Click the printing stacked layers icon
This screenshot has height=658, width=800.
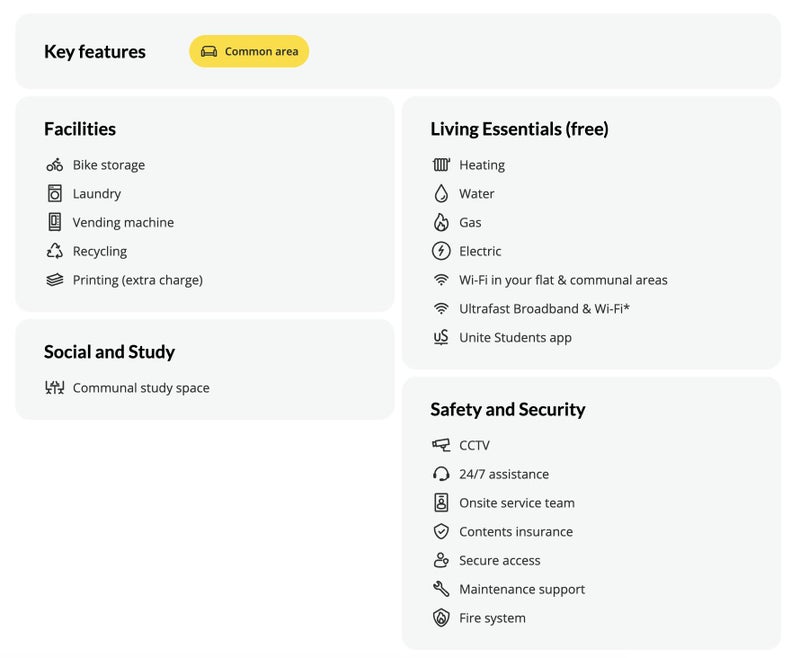coord(55,280)
